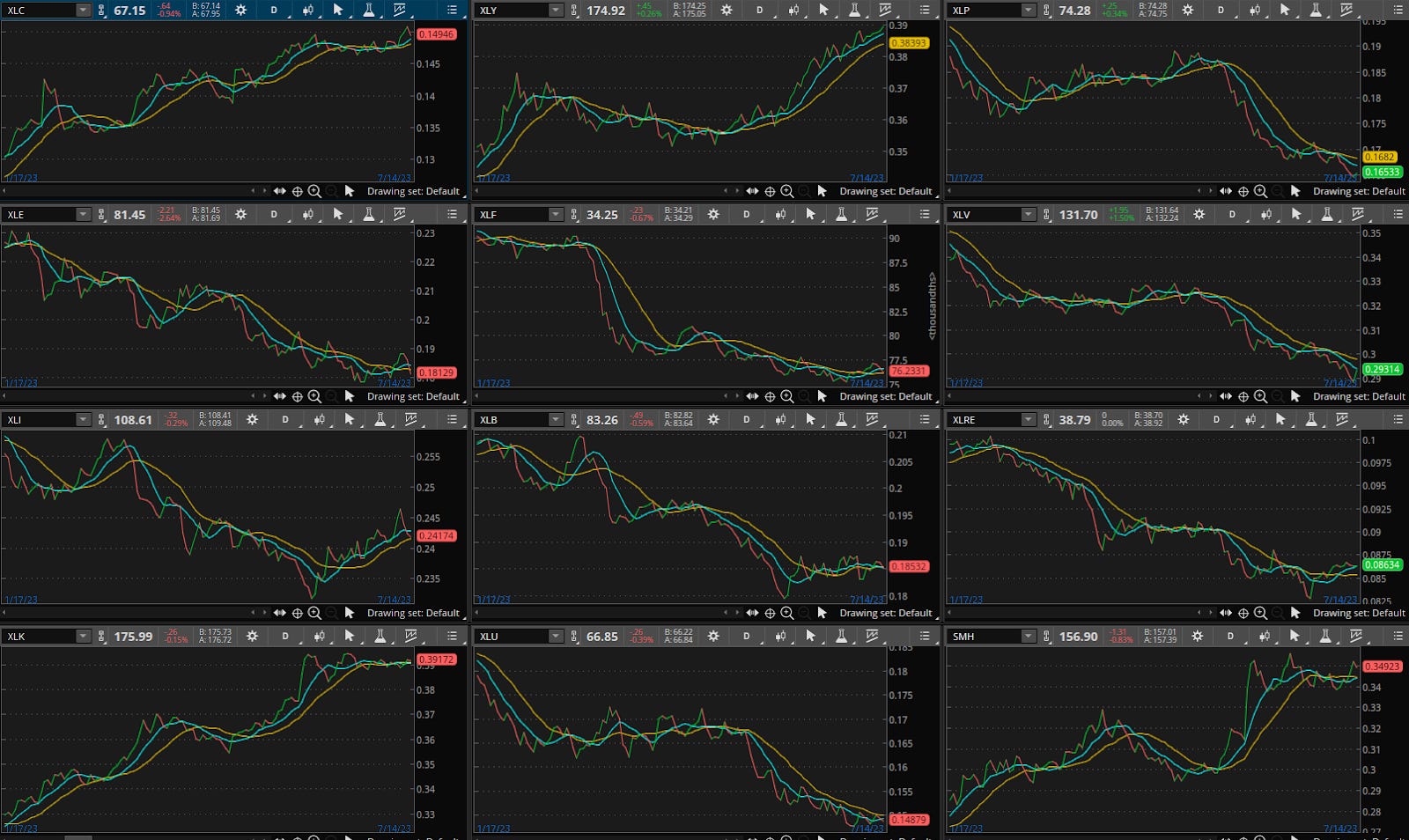Click the XLRE symbol input field

pyautogui.click(x=986, y=420)
